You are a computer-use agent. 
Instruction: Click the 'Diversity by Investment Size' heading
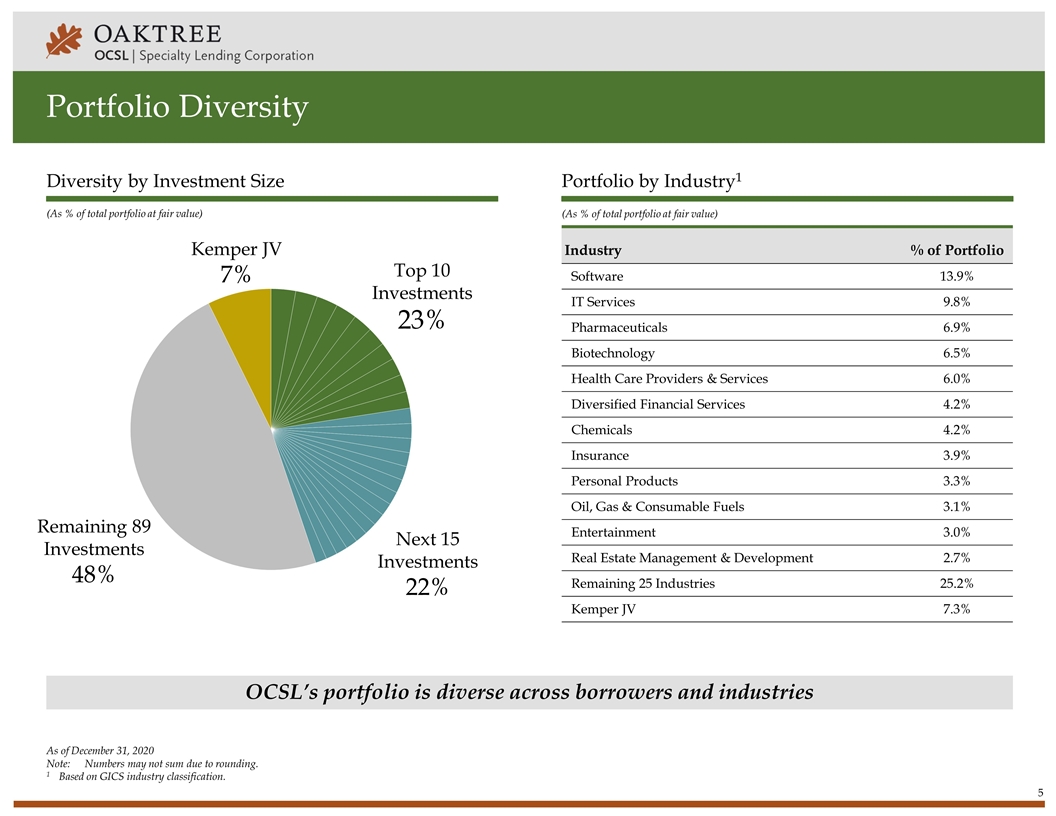coord(165,181)
